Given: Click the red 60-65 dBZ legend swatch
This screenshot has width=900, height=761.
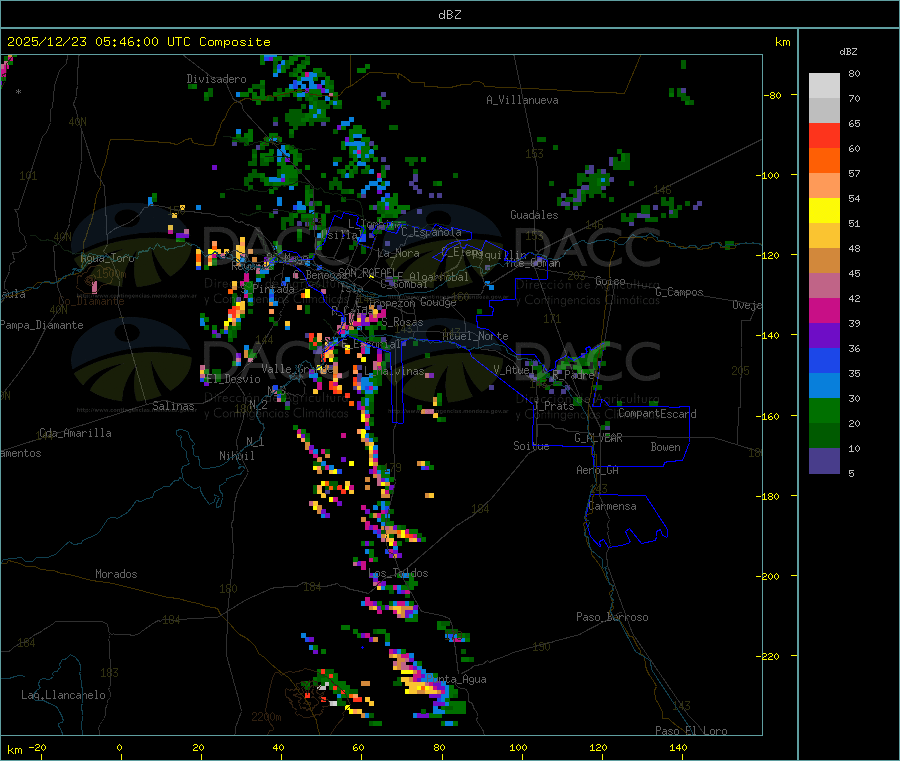Looking at the screenshot, I should (x=824, y=135).
